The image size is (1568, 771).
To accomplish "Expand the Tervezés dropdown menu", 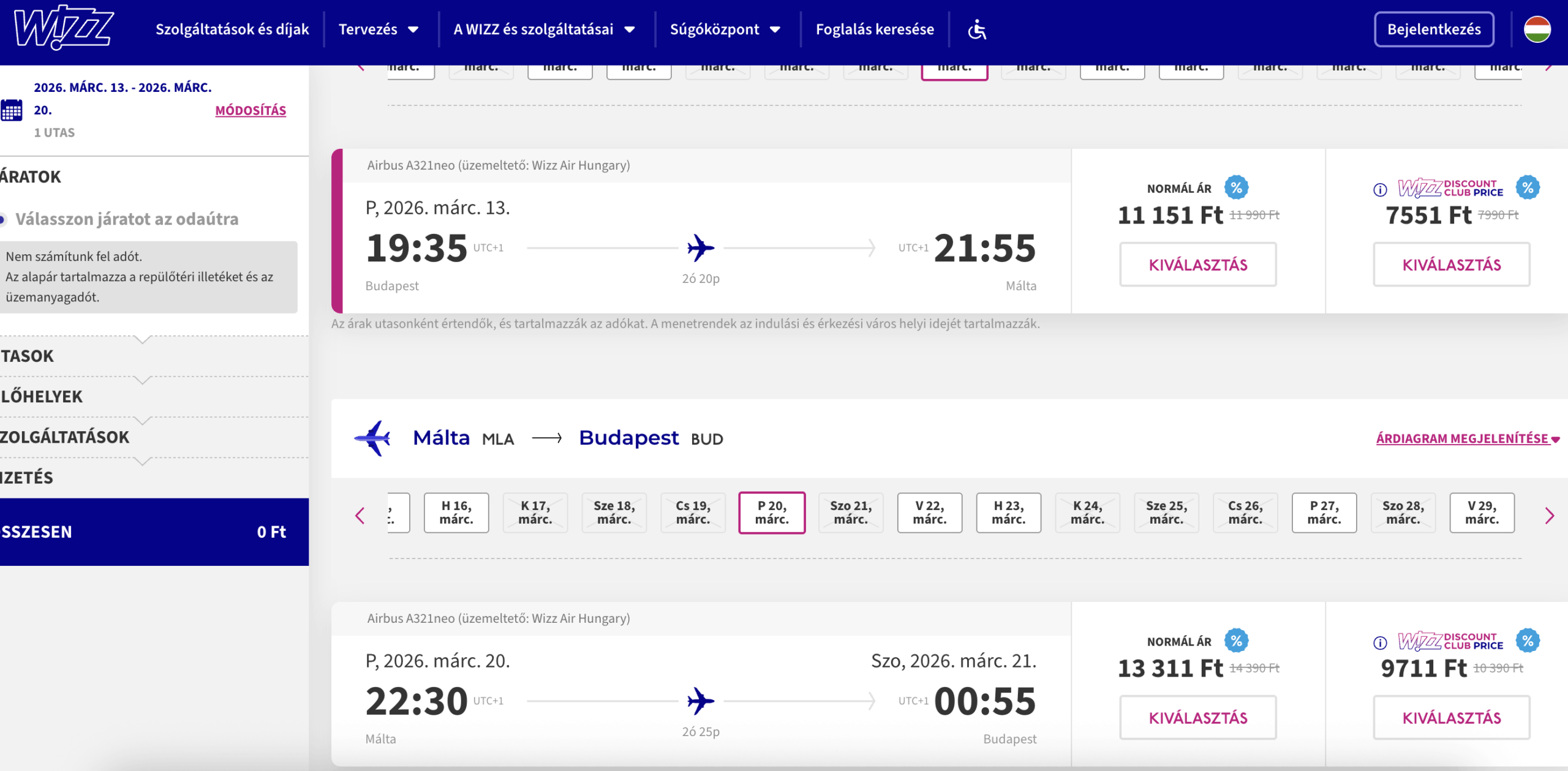I will click(379, 29).
